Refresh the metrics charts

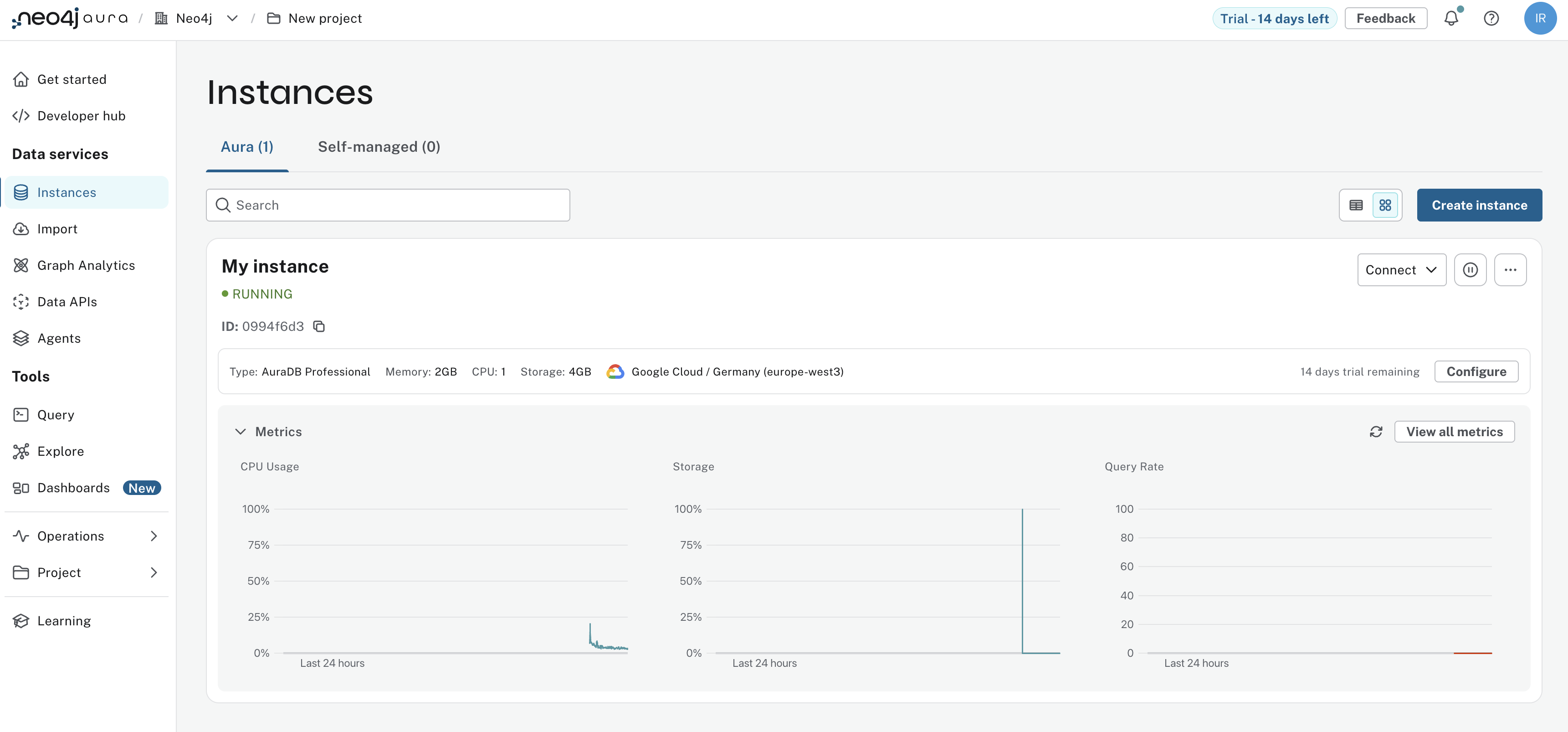[1377, 431]
